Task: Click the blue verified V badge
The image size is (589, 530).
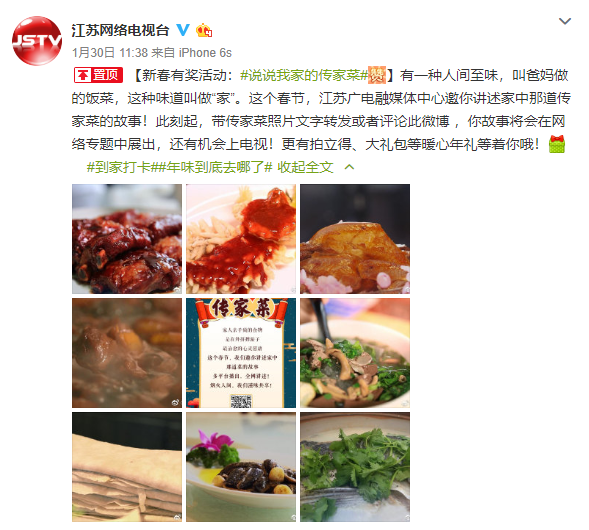Action: [x=183, y=30]
